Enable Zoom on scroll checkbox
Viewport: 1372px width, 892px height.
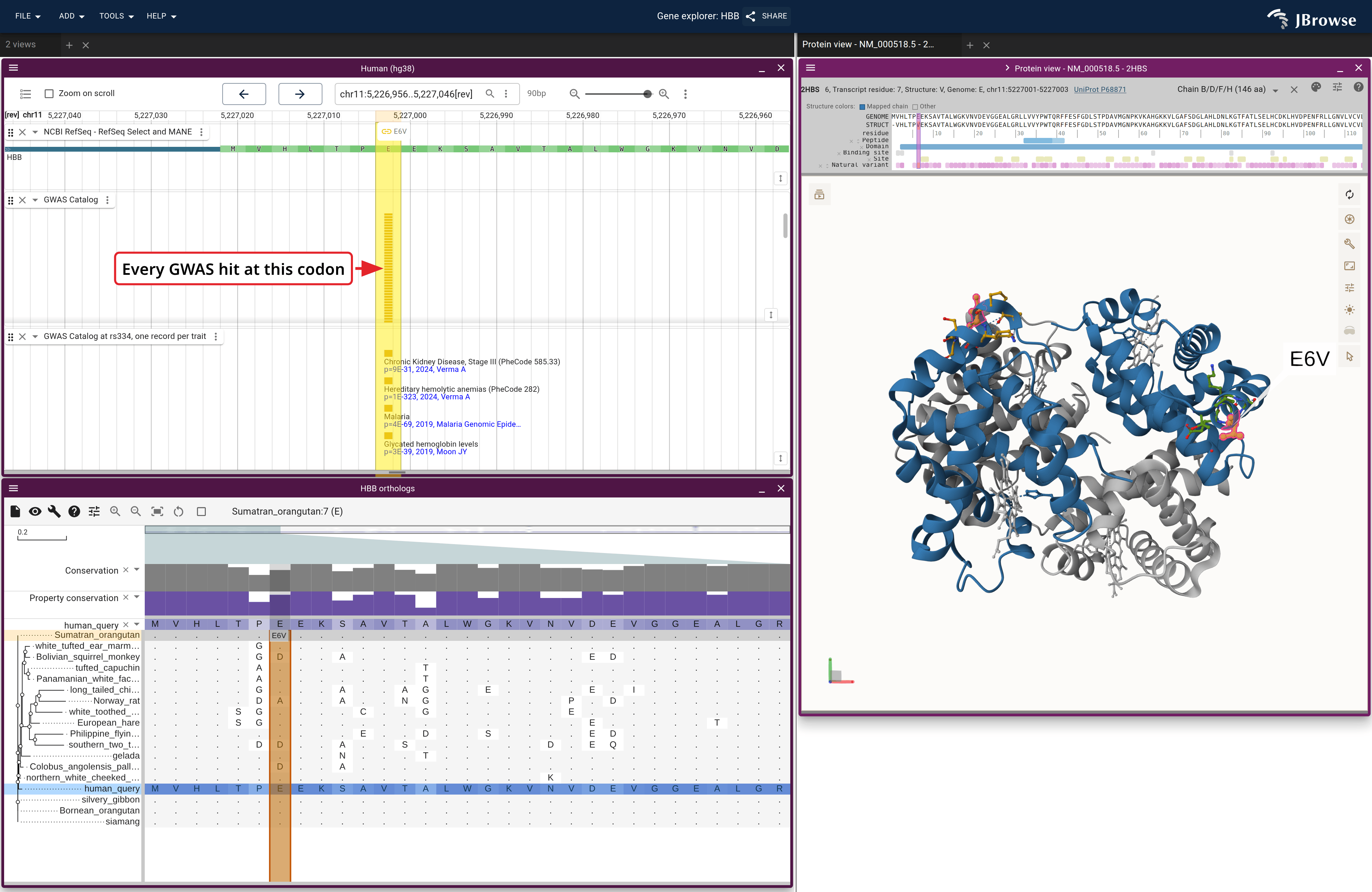coord(49,93)
